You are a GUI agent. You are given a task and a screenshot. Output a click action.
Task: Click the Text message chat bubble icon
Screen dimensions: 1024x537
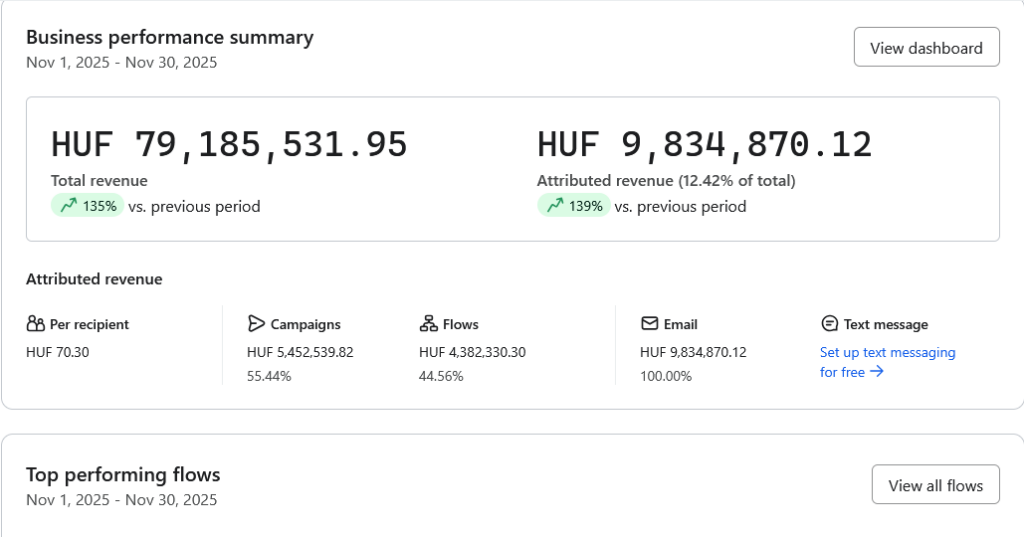[x=829, y=324]
